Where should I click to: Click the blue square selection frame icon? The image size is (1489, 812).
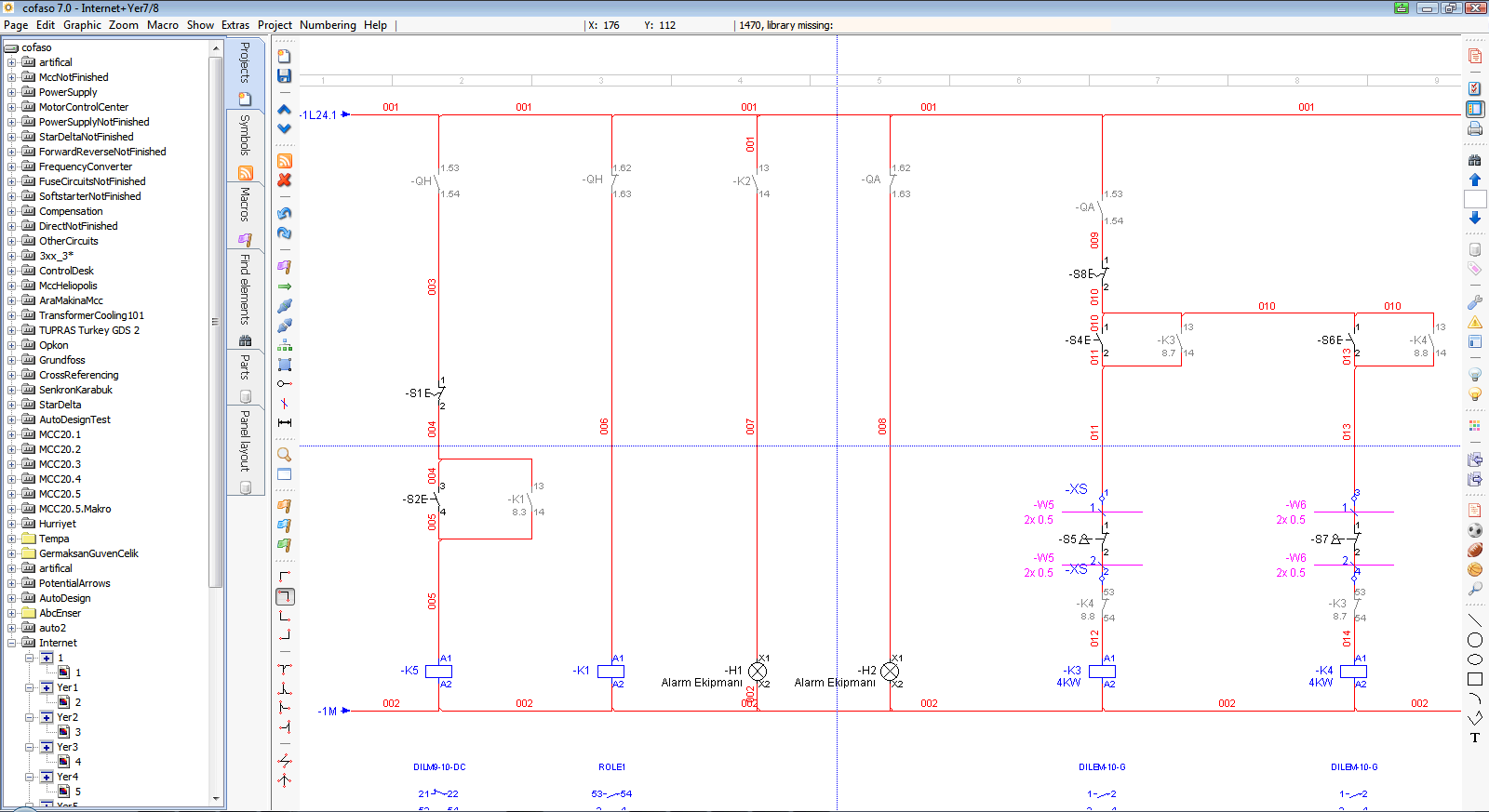click(x=284, y=365)
